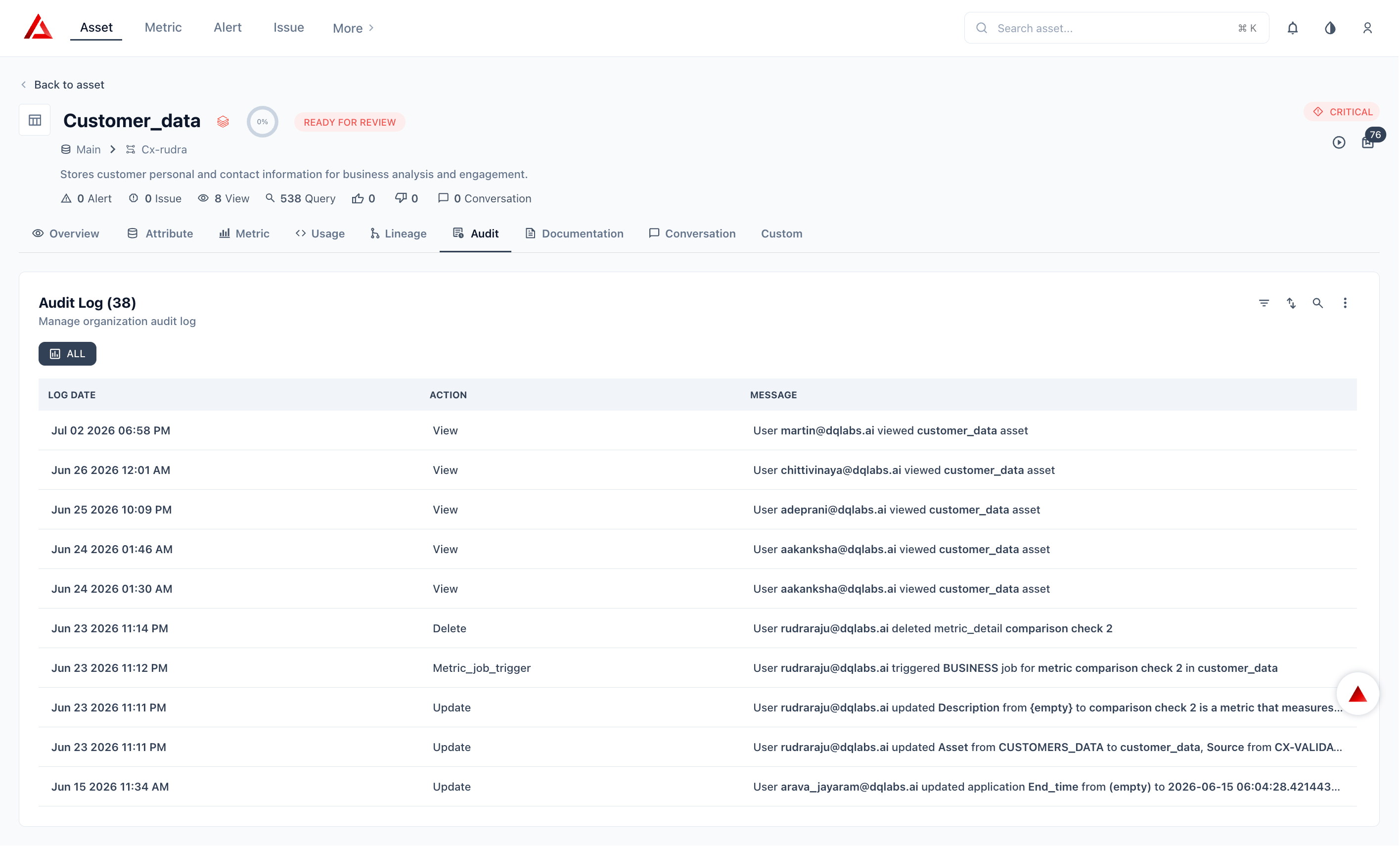Toggle the theme contrast icon
Image resolution: width=1400 pixels, height=847 pixels.
pyautogui.click(x=1331, y=28)
